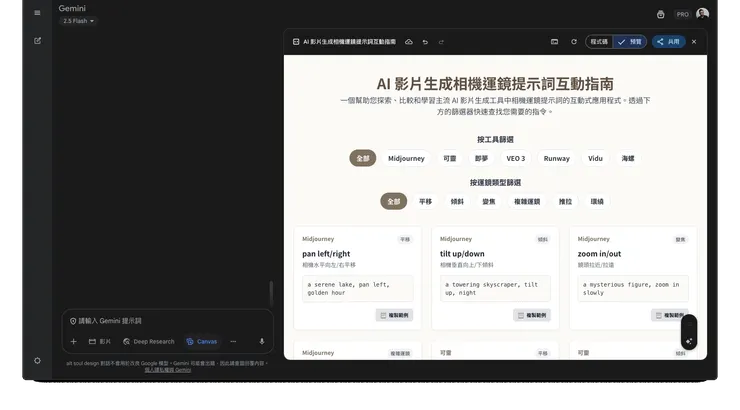Focus the Gemini prompt input field

coord(168,321)
